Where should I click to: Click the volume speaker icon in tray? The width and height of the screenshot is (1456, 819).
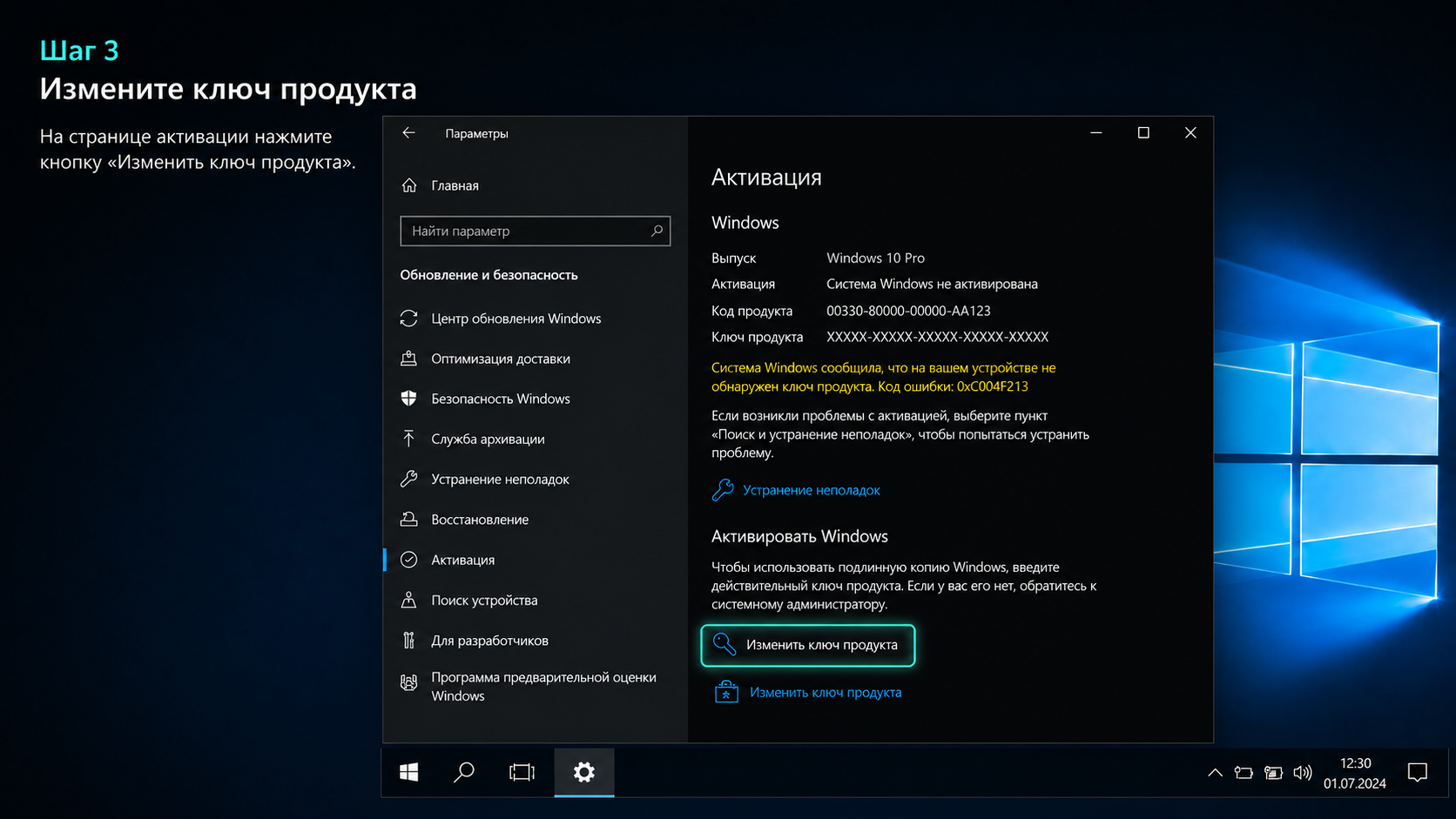(1303, 773)
